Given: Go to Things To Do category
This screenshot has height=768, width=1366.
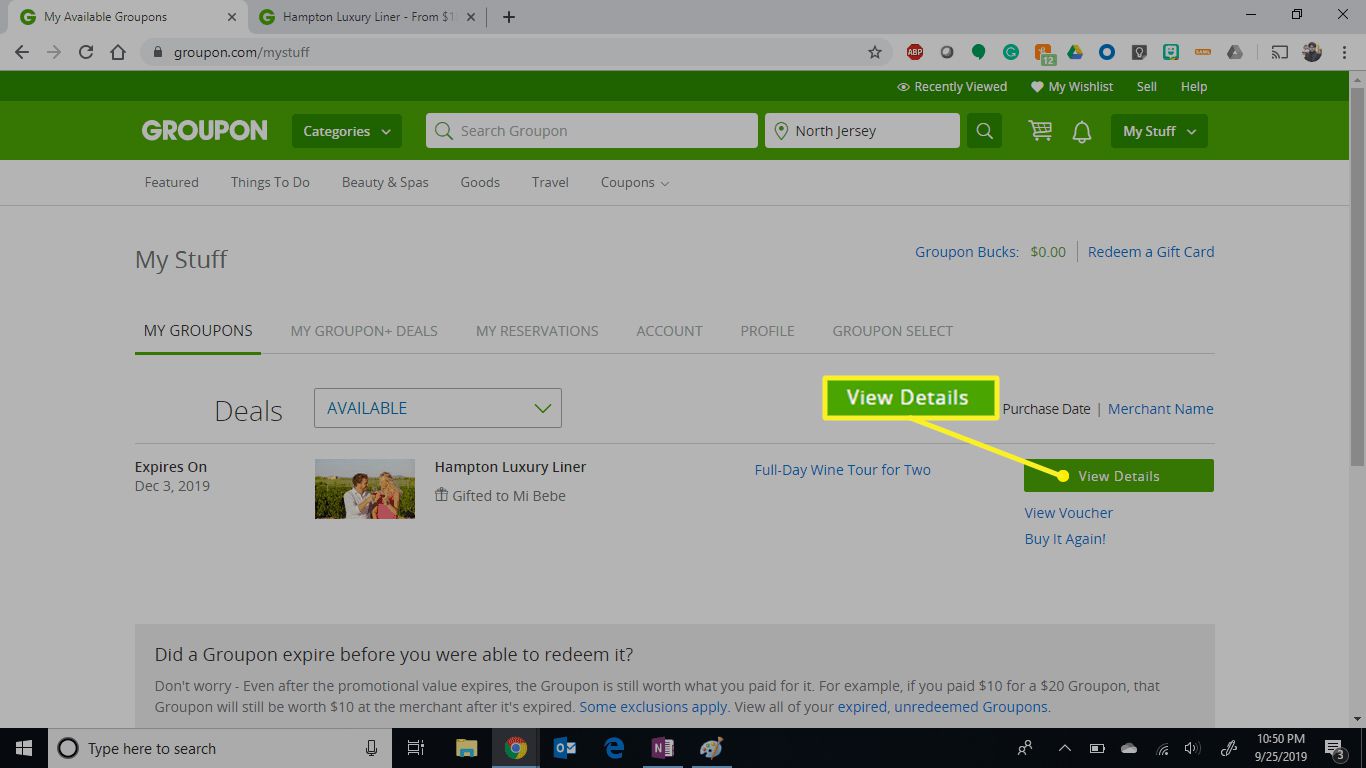Looking at the screenshot, I should 270,182.
